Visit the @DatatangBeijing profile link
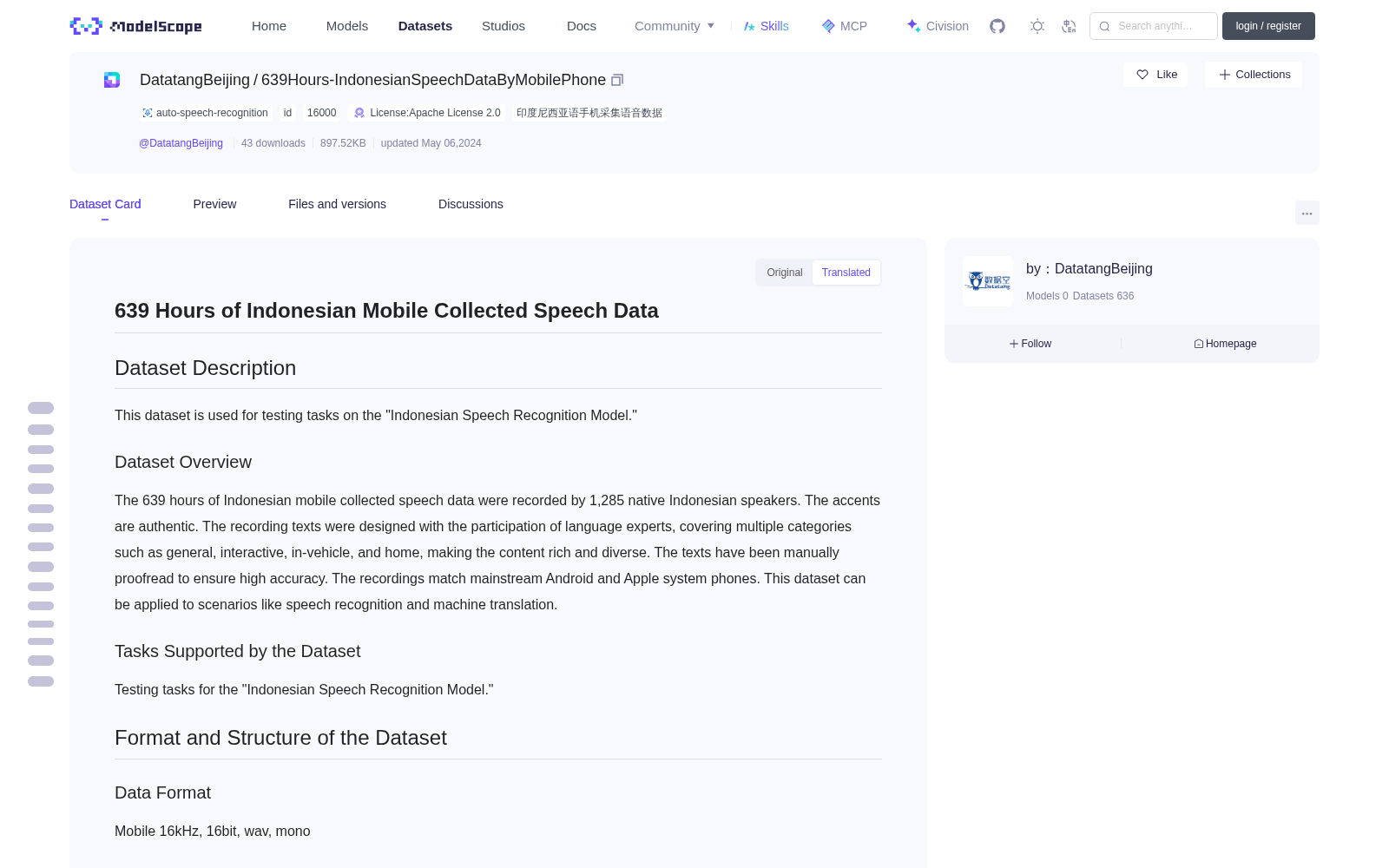The width and height of the screenshot is (1389, 868). tap(181, 143)
